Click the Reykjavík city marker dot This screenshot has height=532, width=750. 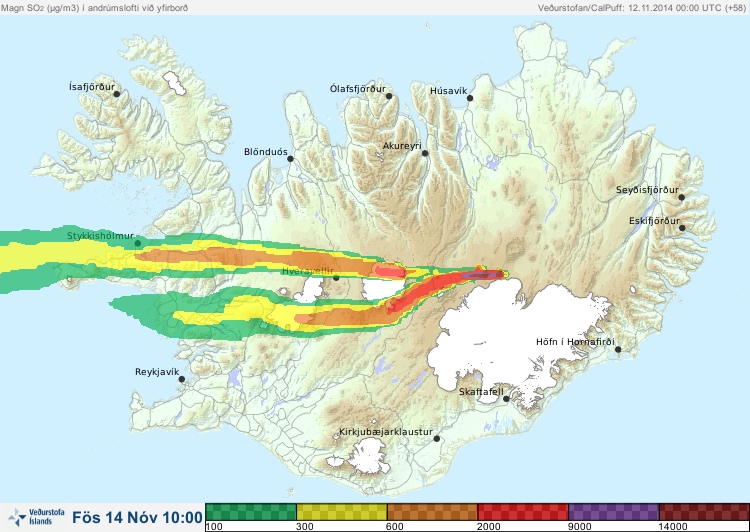182,379
